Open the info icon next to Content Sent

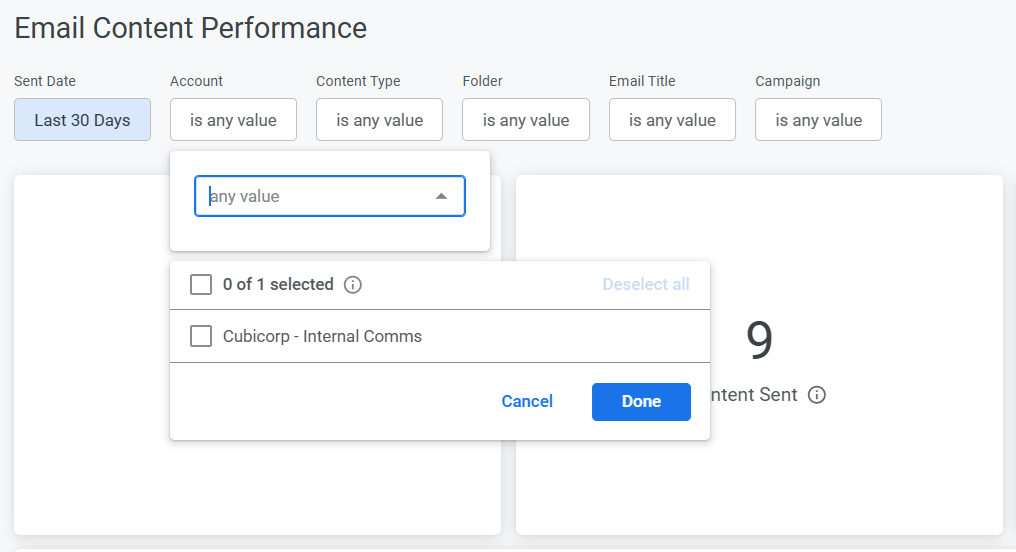click(x=816, y=395)
